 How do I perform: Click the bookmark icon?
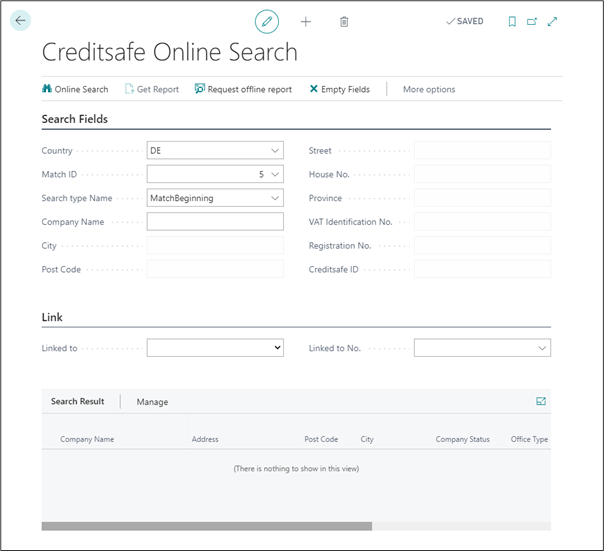pos(512,21)
